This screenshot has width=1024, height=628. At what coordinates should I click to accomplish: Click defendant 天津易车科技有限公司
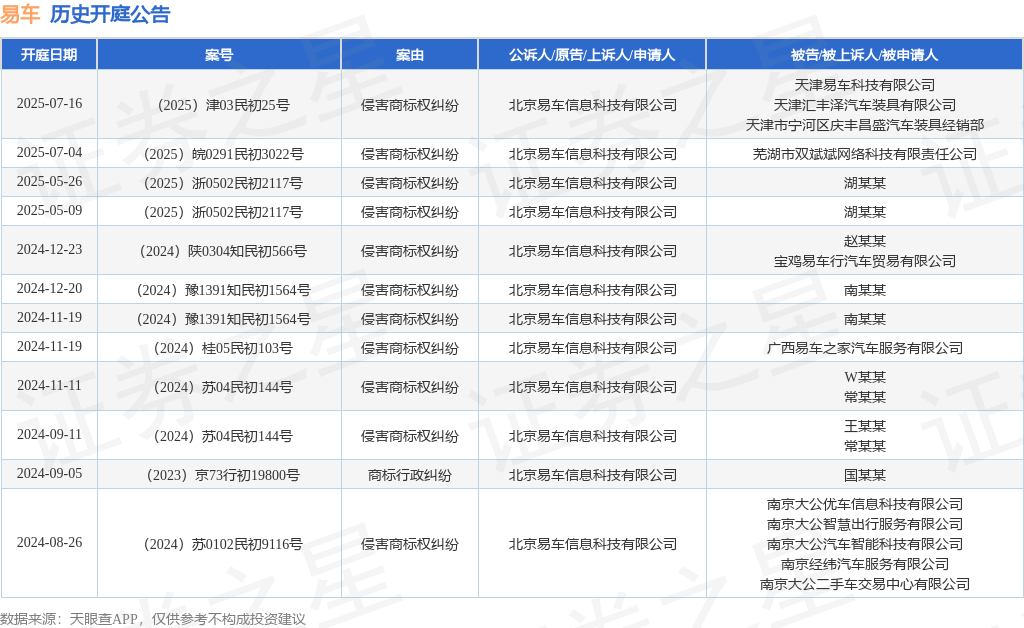pos(865,85)
